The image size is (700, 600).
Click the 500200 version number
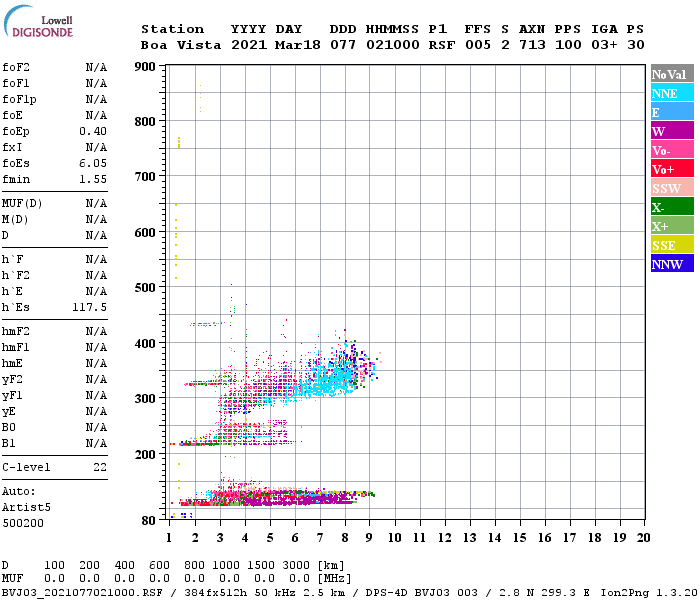23,523
